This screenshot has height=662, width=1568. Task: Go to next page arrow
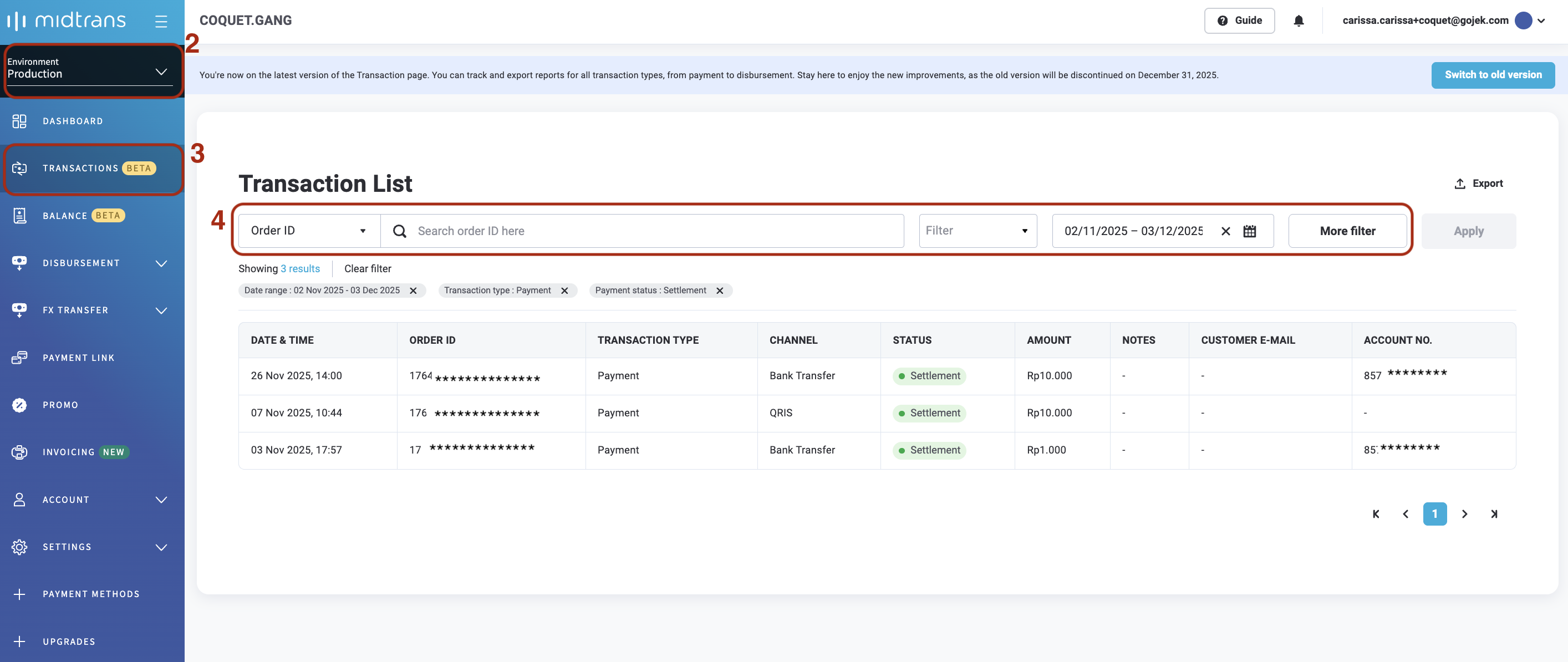[x=1464, y=514]
